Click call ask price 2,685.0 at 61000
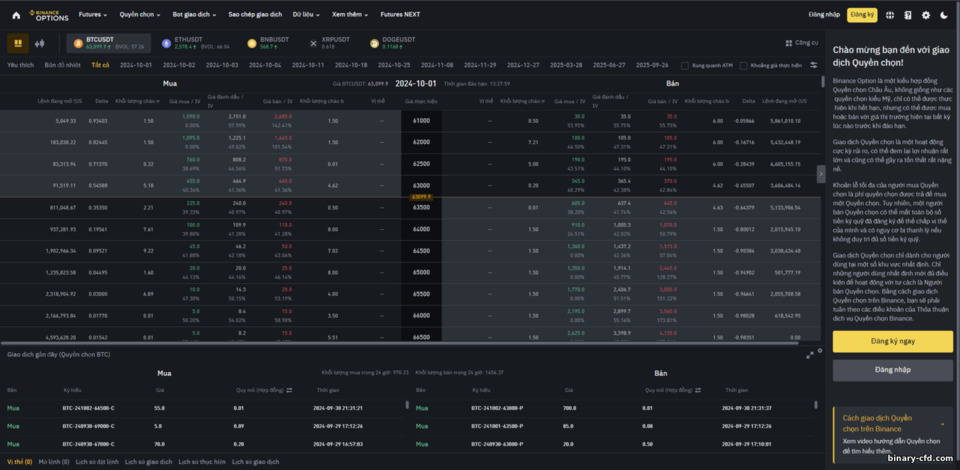Viewport: 960px width, 470px height. 283,116
